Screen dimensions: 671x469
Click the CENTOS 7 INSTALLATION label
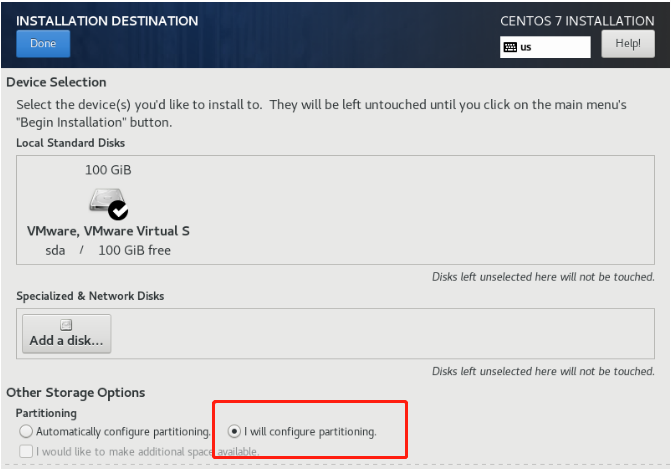pyautogui.click(x=577, y=21)
